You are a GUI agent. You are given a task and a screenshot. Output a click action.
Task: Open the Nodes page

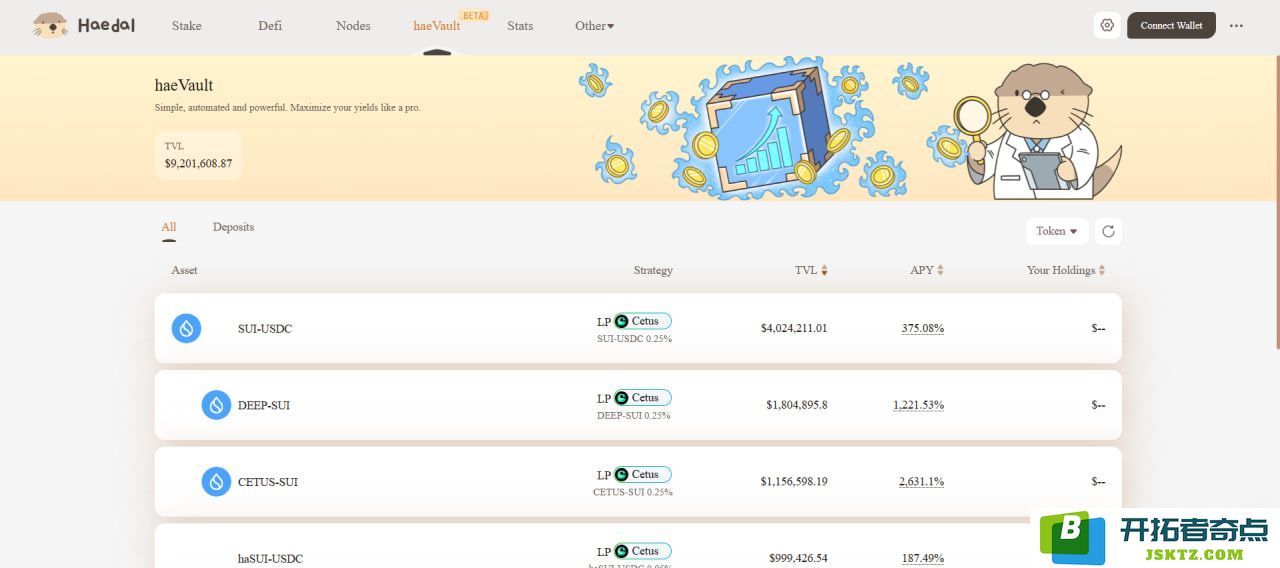353,26
